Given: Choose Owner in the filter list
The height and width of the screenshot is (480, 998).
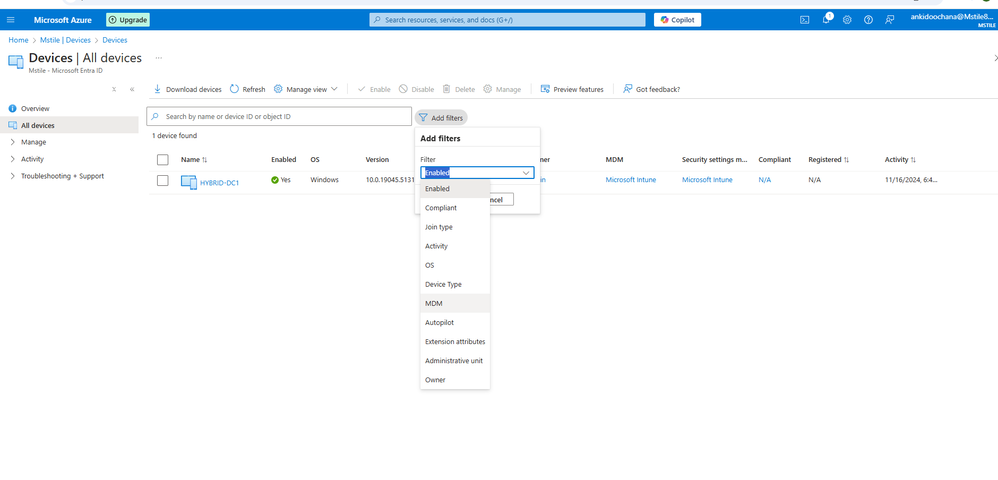Looking at the screenshot, I should click(x=455, y=380).
